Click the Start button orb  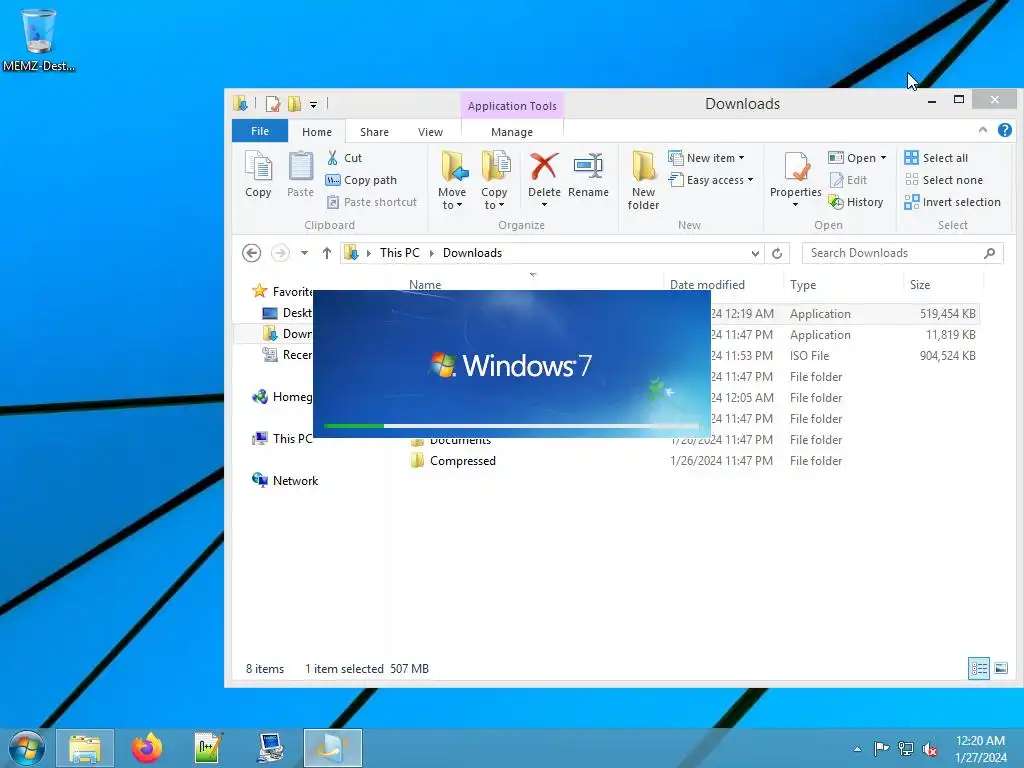[x=27, y=748]
